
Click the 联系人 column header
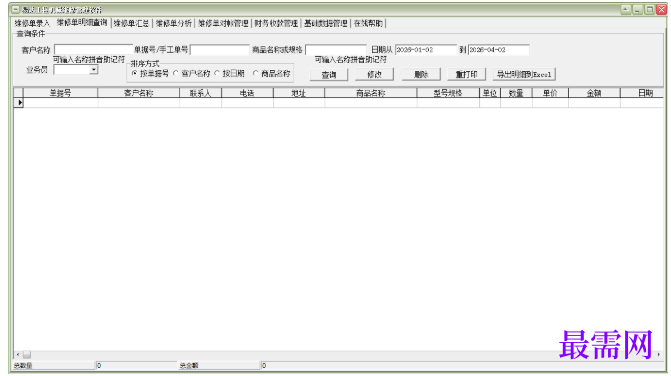coord(200,93)
